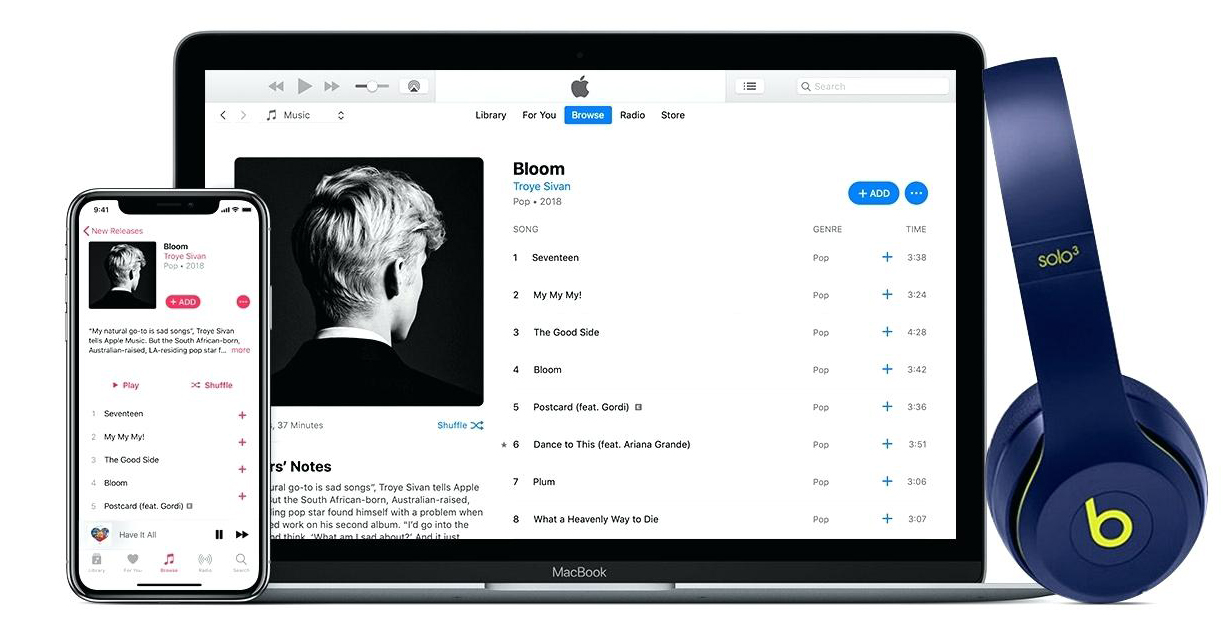The width and height of the screenshot is (1226, 642).
Task: Open the blue more options ellipsis in iTunes
Action: (916, 193)
